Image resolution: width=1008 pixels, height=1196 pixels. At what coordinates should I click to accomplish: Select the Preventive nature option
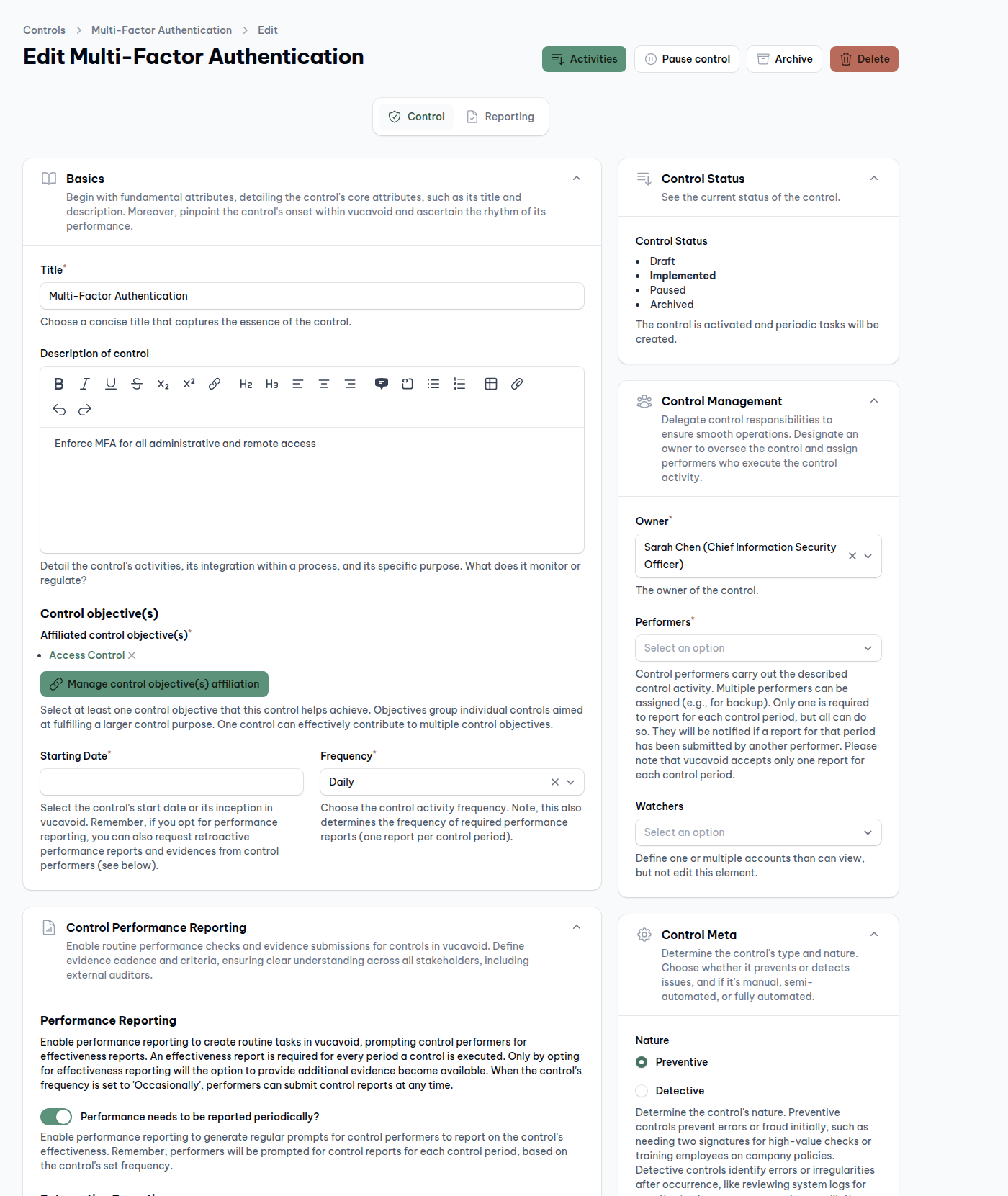click(x=642, y=1062)
